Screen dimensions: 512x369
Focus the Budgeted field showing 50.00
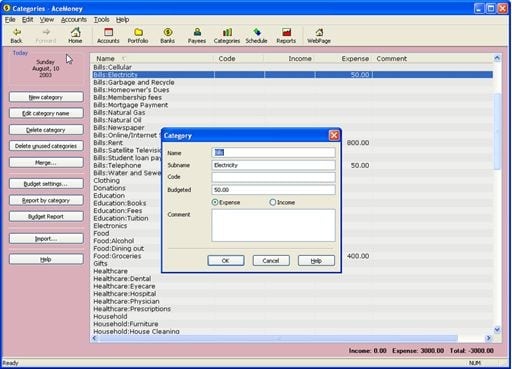point(273,190)
